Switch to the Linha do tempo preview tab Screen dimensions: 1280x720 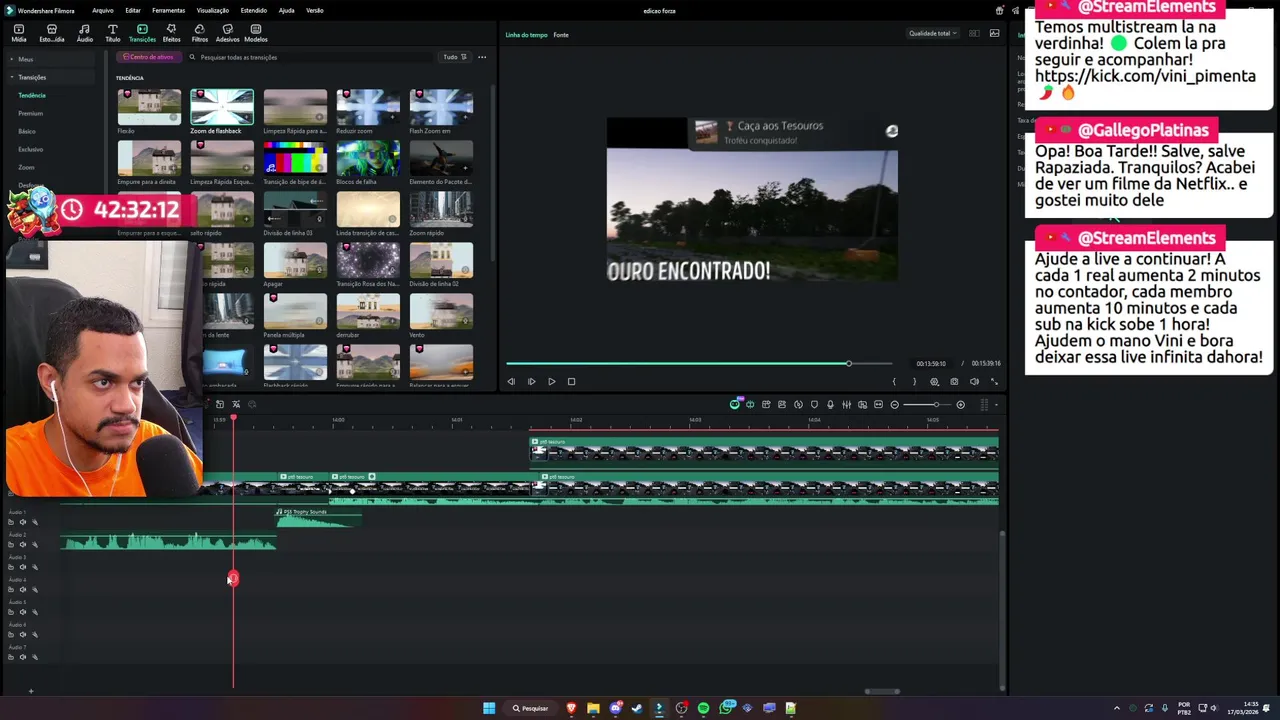coord(526,35)
